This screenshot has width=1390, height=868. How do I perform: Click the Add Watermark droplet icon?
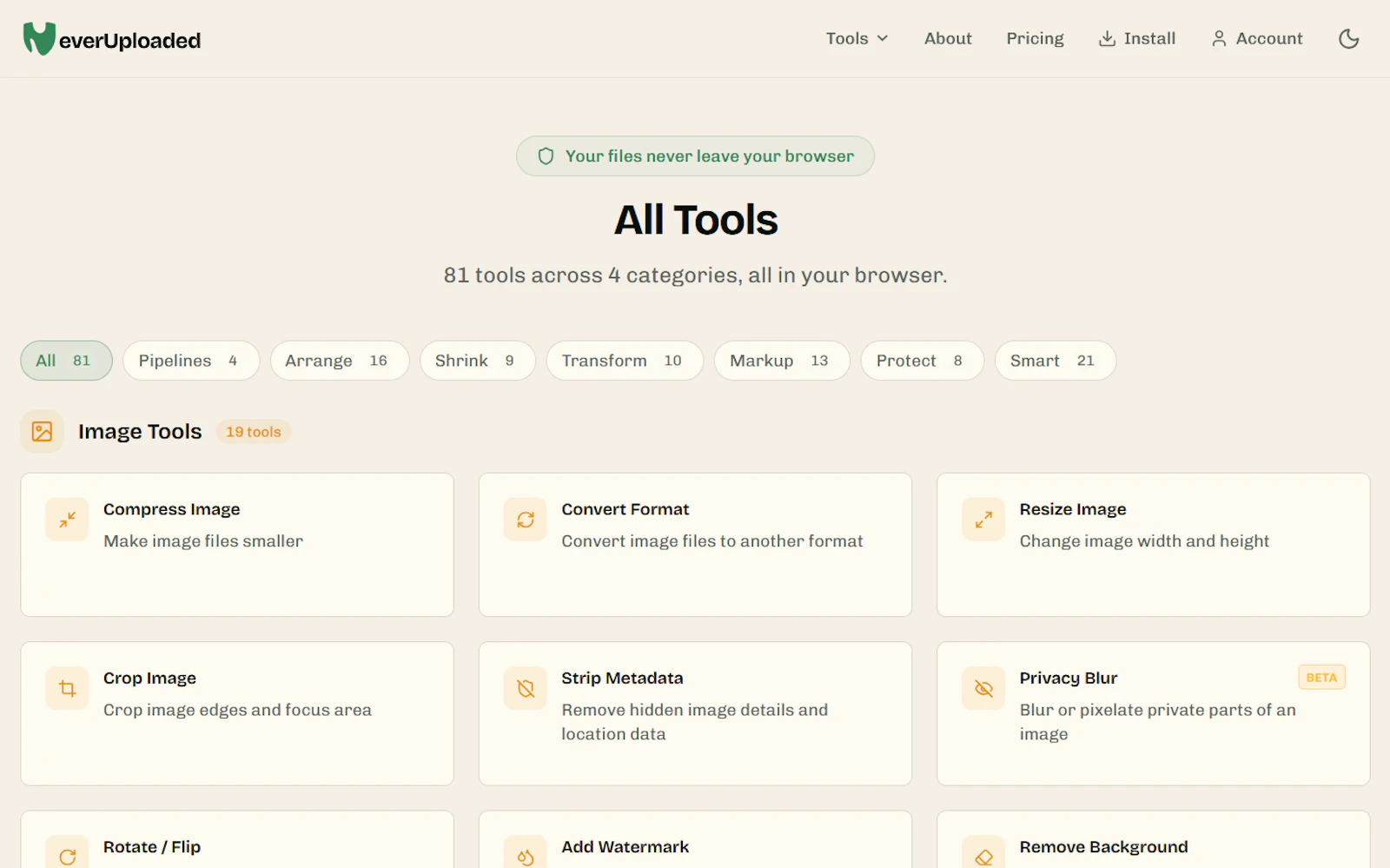pos(526,856)
